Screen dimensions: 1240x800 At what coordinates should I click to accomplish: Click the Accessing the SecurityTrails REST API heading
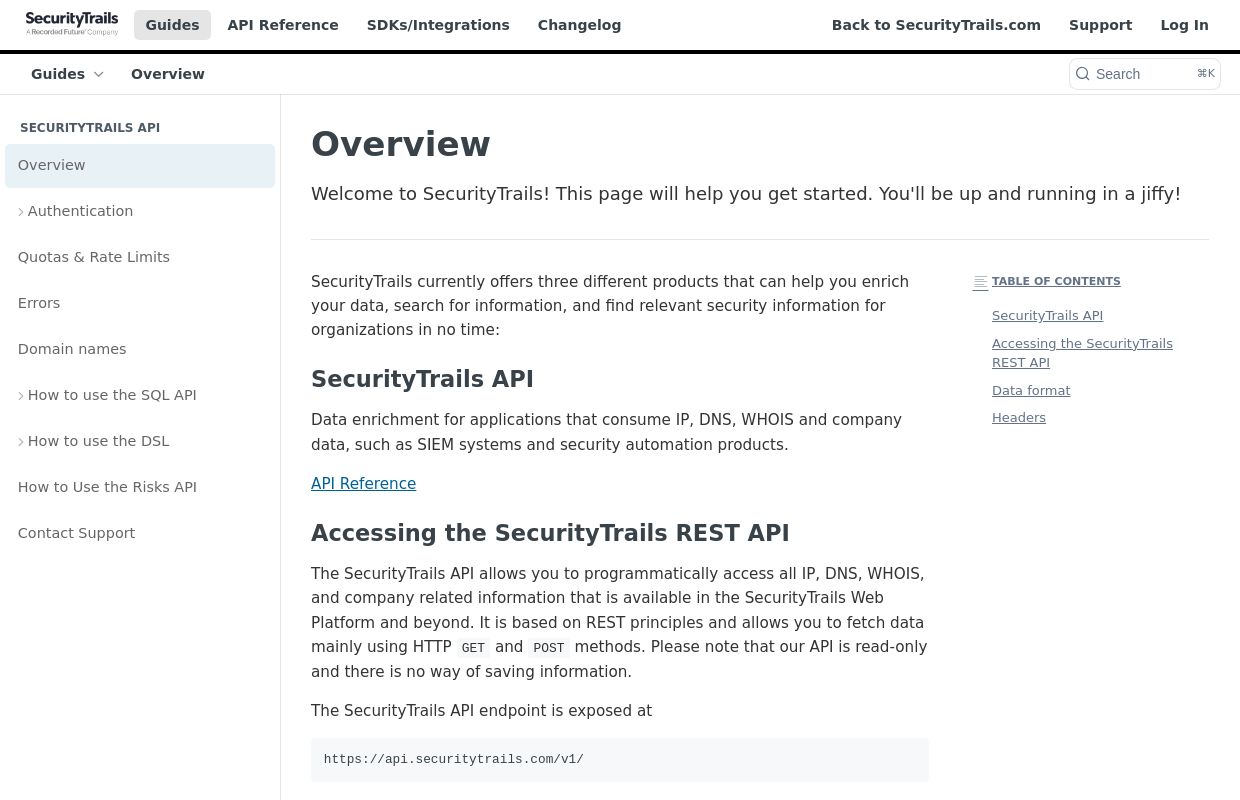click(550, 533)
